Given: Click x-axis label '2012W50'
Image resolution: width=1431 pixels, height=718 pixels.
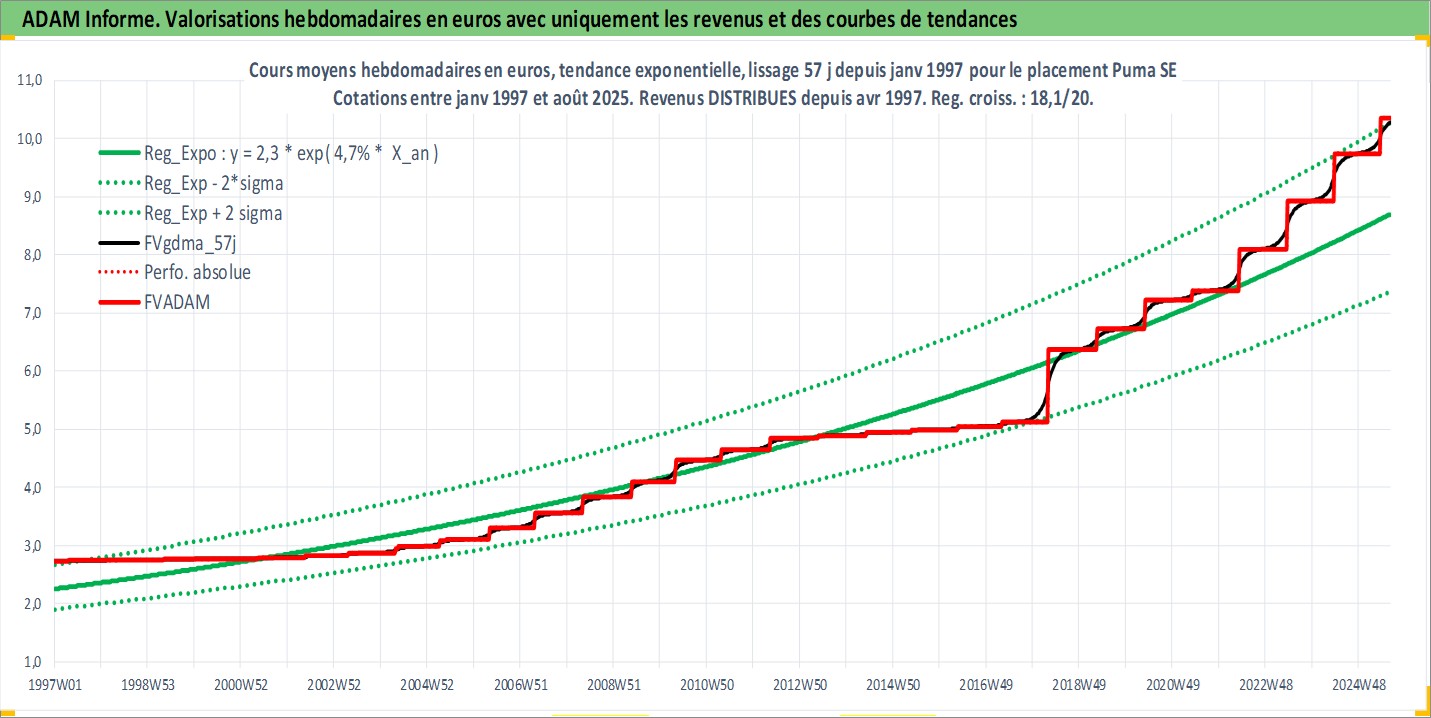Looking at the screenshot, I should click(x=799, y=685).
